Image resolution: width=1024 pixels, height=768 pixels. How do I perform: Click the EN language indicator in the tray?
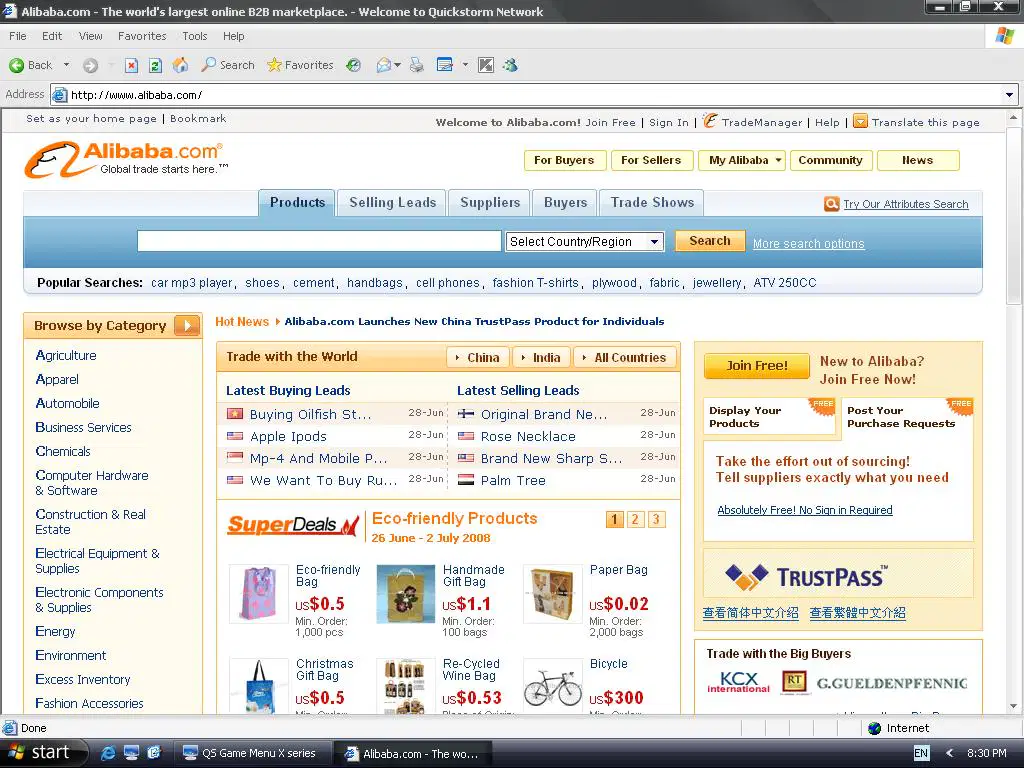tap(921, 753)
